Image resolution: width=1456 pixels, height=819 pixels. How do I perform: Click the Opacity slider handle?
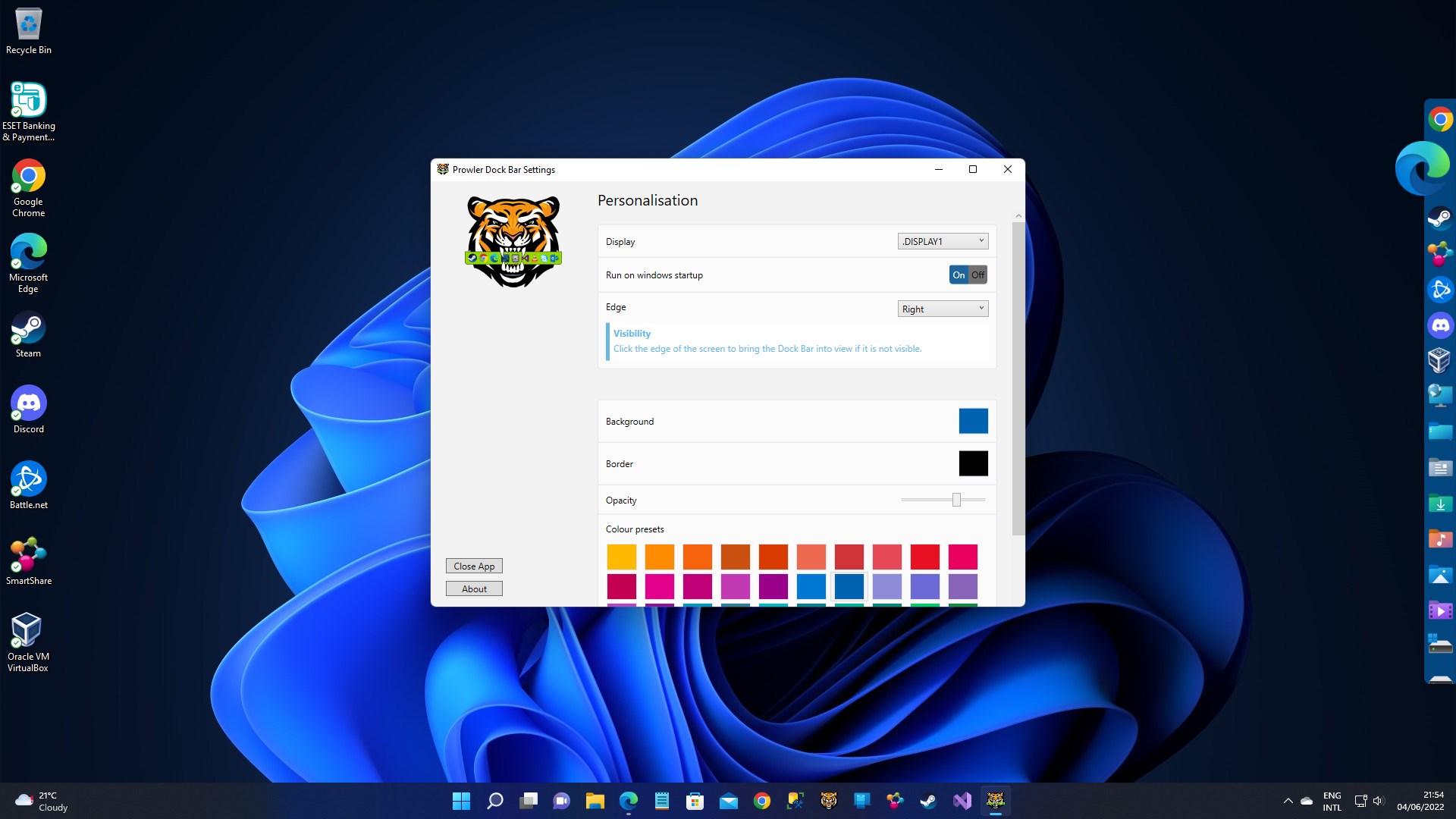pyautogui.click(x=956, y=500)
